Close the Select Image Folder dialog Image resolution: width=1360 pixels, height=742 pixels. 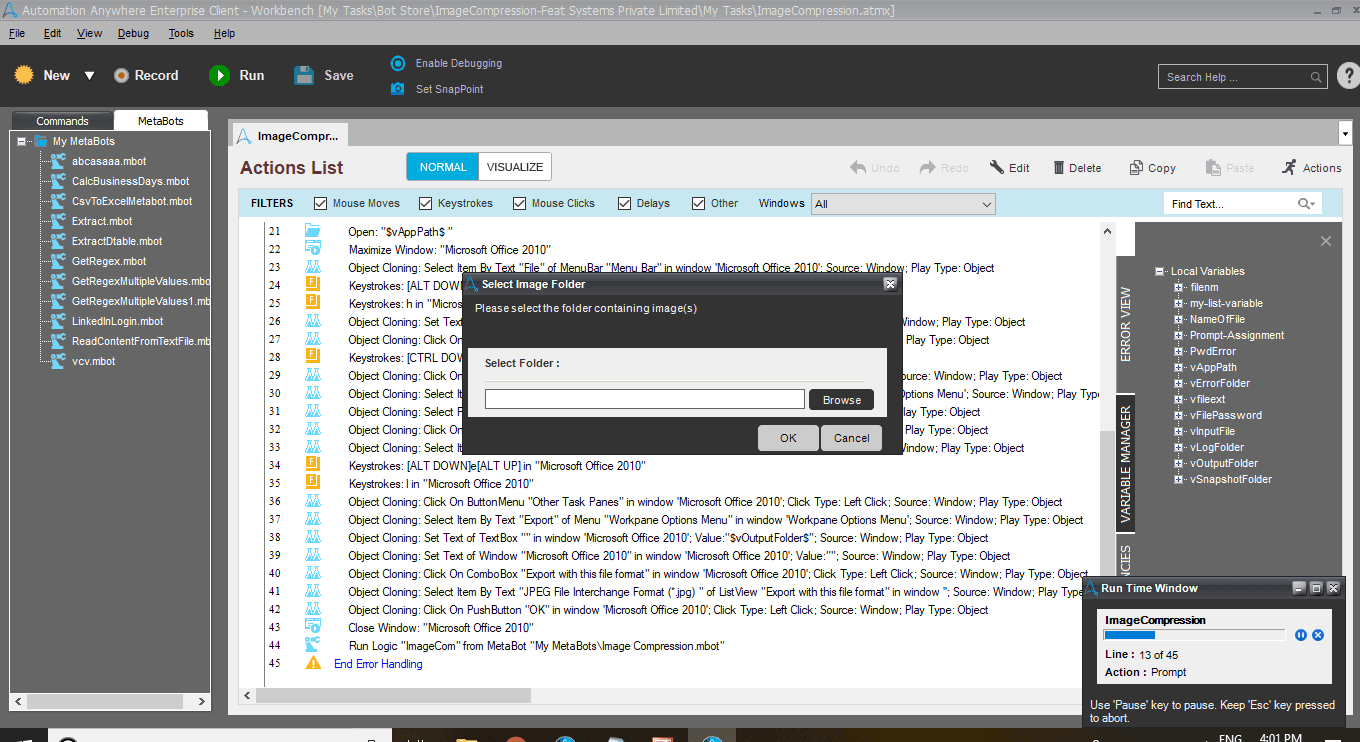click(x=890, y=284)
